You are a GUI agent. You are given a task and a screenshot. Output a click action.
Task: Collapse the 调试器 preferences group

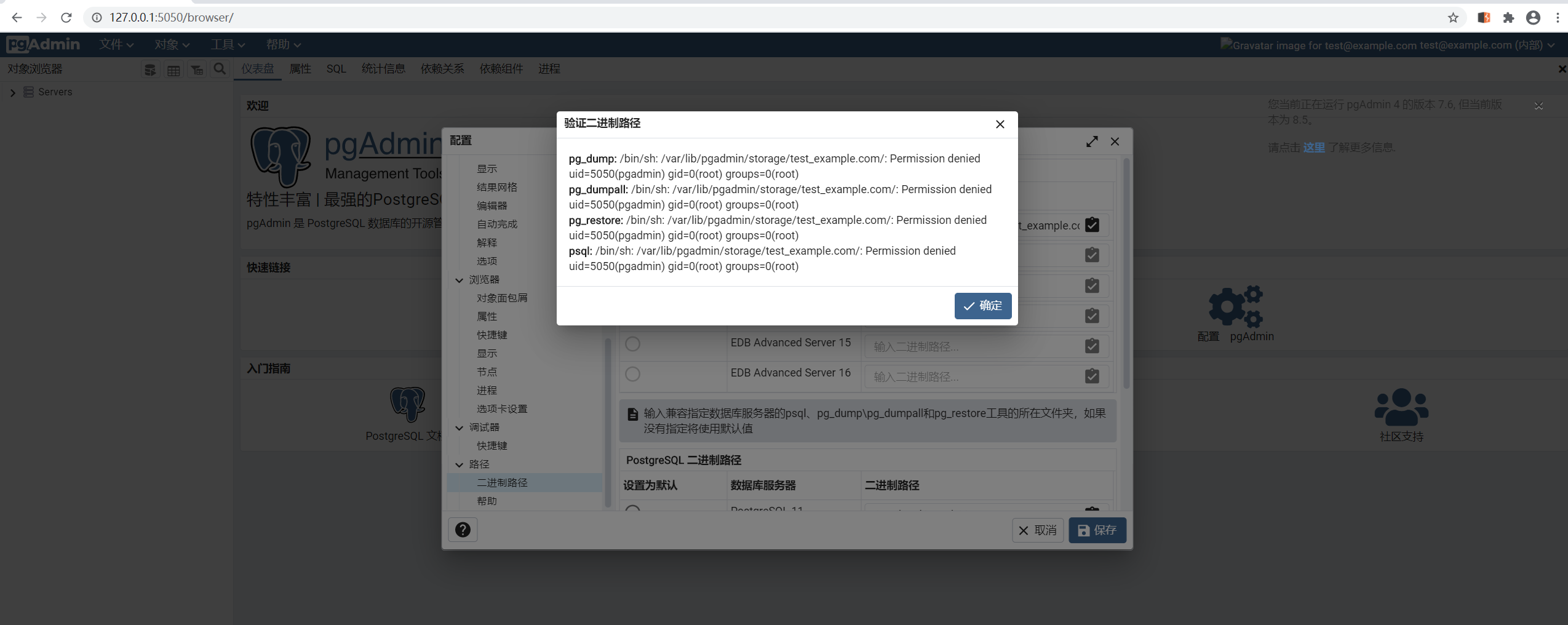click(x=459, y=428)
